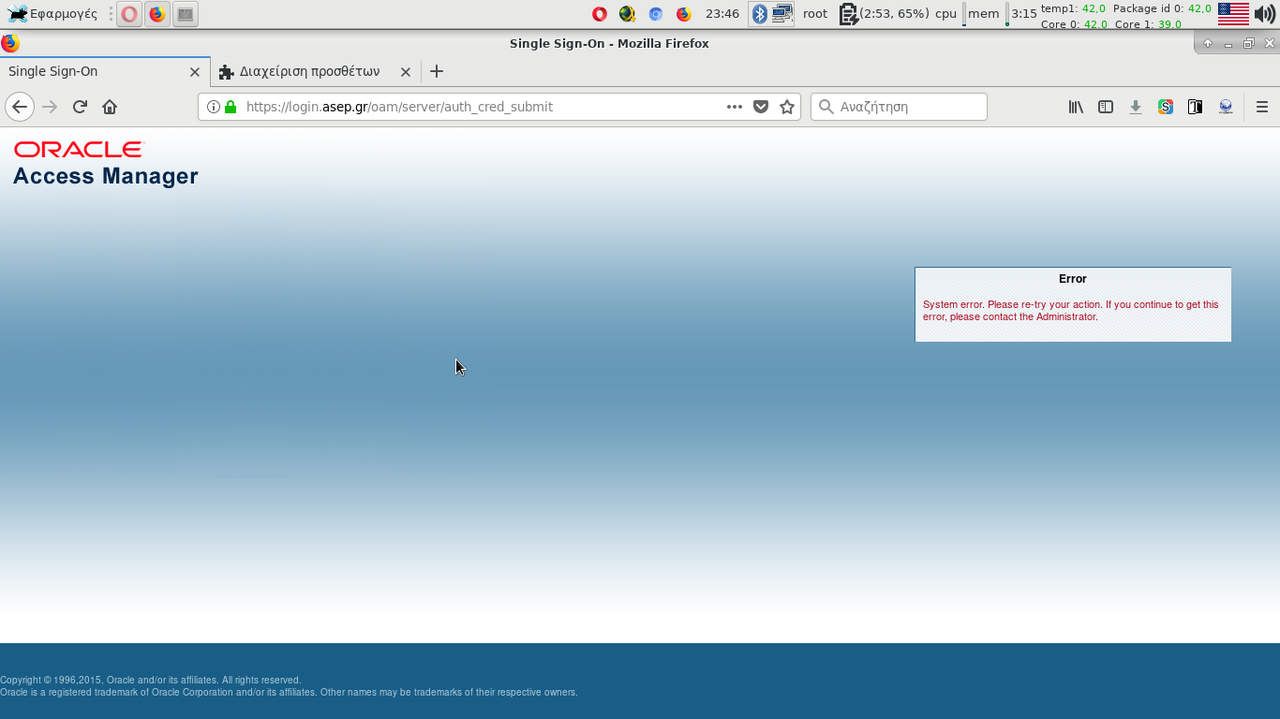The image size is (1280, 719).
Task: Reload the current page
Action: point(80,107)
